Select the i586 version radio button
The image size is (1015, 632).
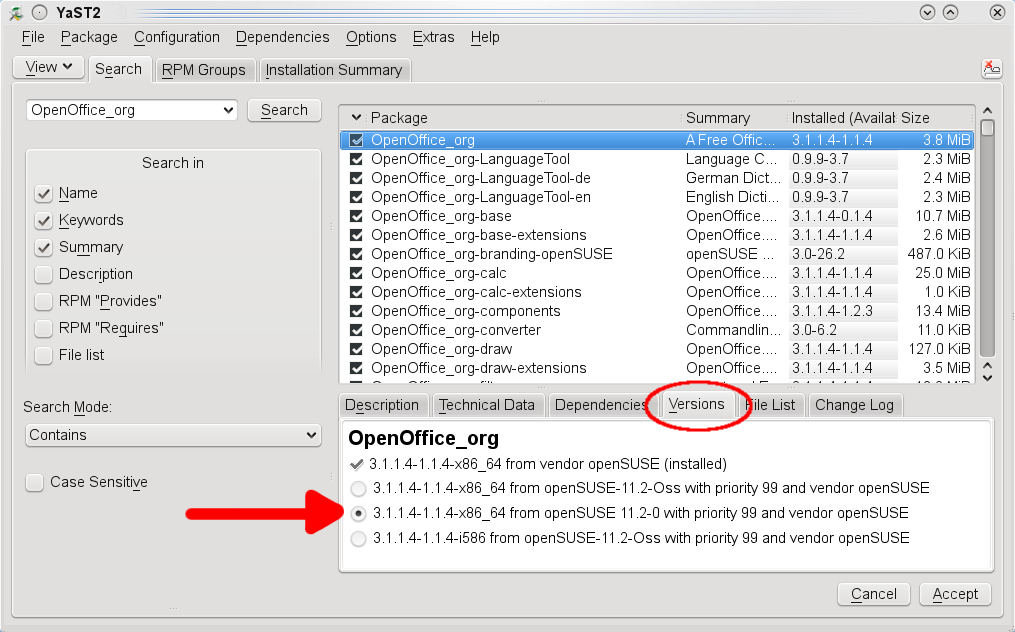pos(358,538)
